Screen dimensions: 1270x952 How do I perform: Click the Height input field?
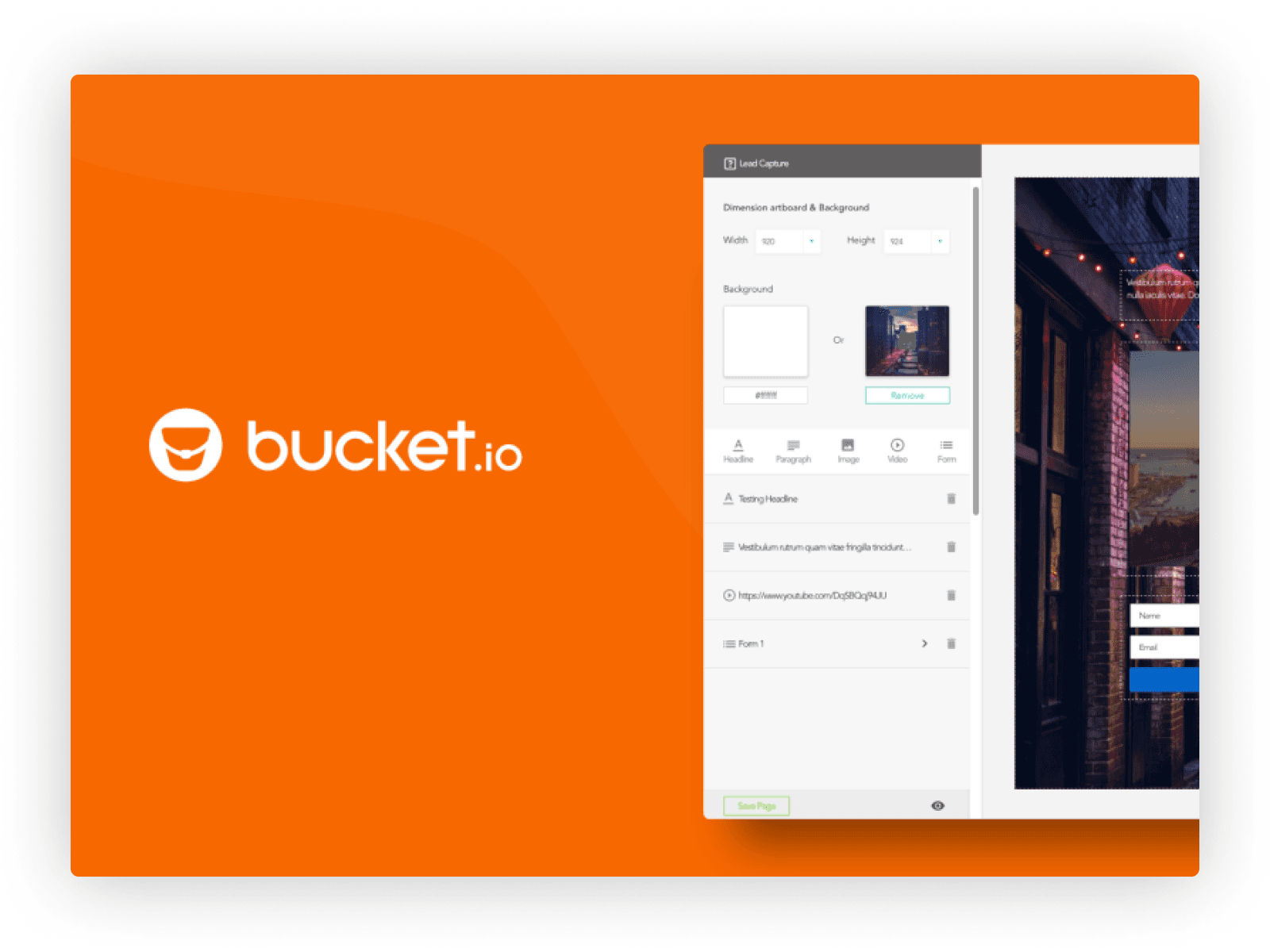coord(908,241)
